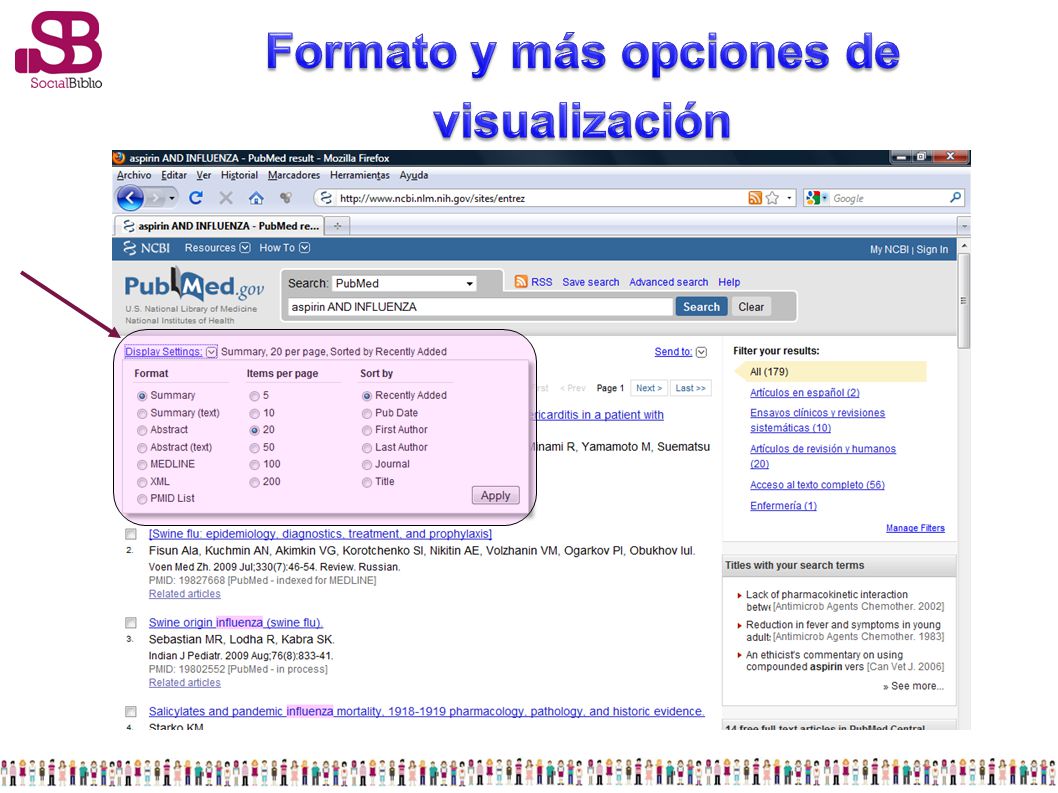The height and width of the screenshot is (793, 1058).
Task: Click the Save search link
Action: [x=590, y=282]
